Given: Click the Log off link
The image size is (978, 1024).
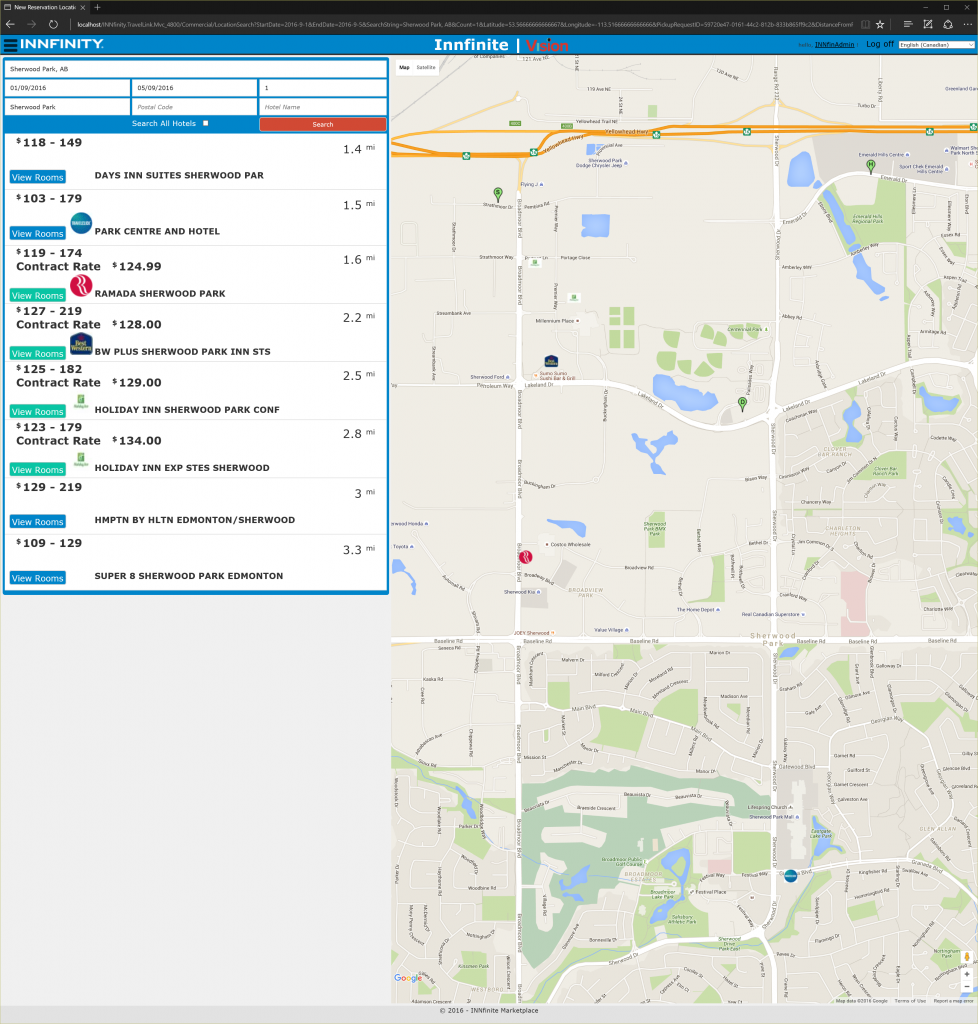Looking at the screenshot, I should 880,44.
